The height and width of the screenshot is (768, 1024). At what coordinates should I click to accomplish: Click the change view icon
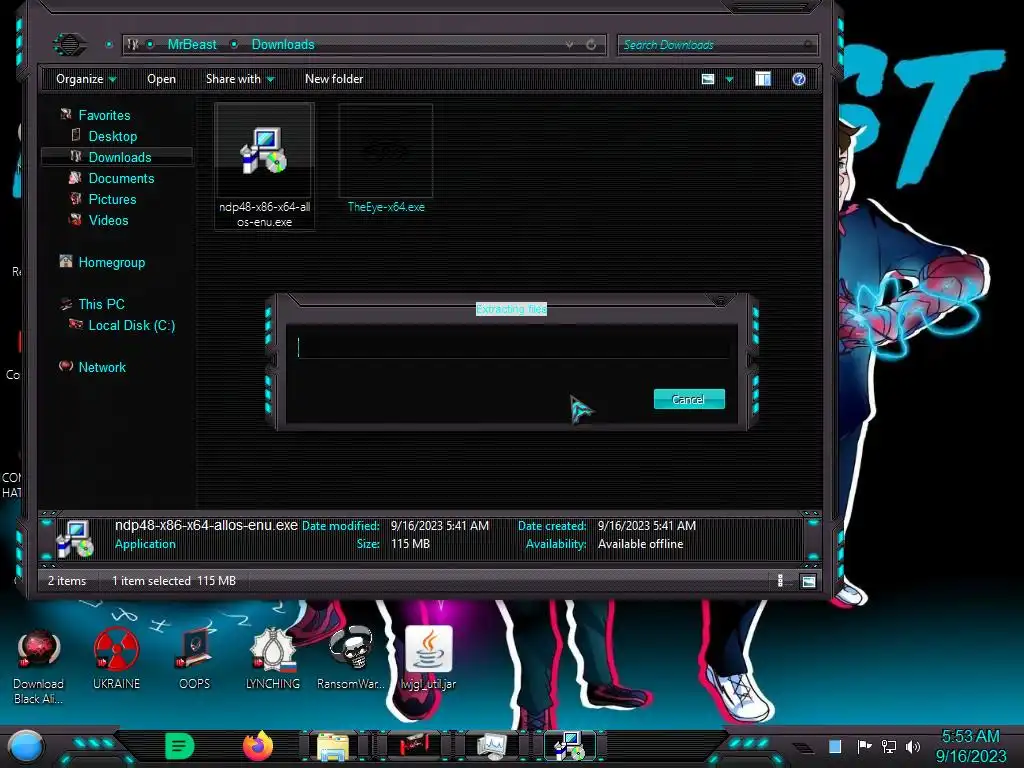[x=708, y=79]
